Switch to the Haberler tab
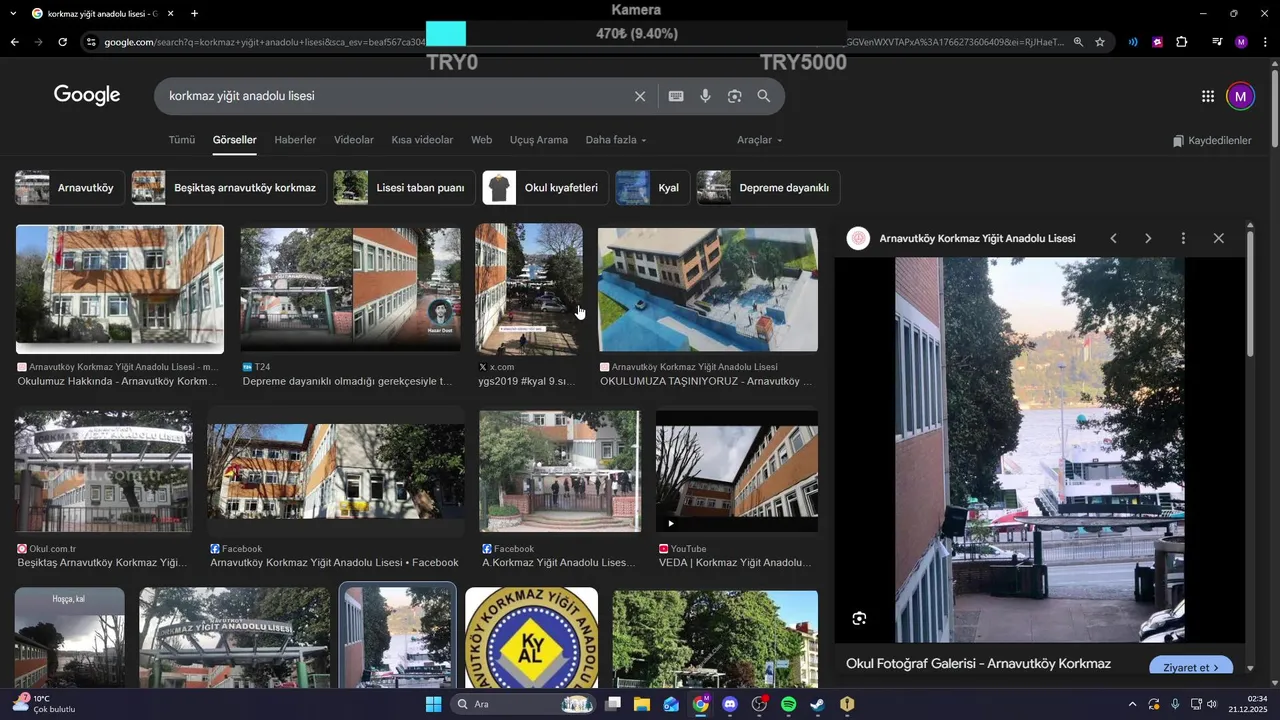Viewport: 1280px width, 720px height. coord(295,140)
